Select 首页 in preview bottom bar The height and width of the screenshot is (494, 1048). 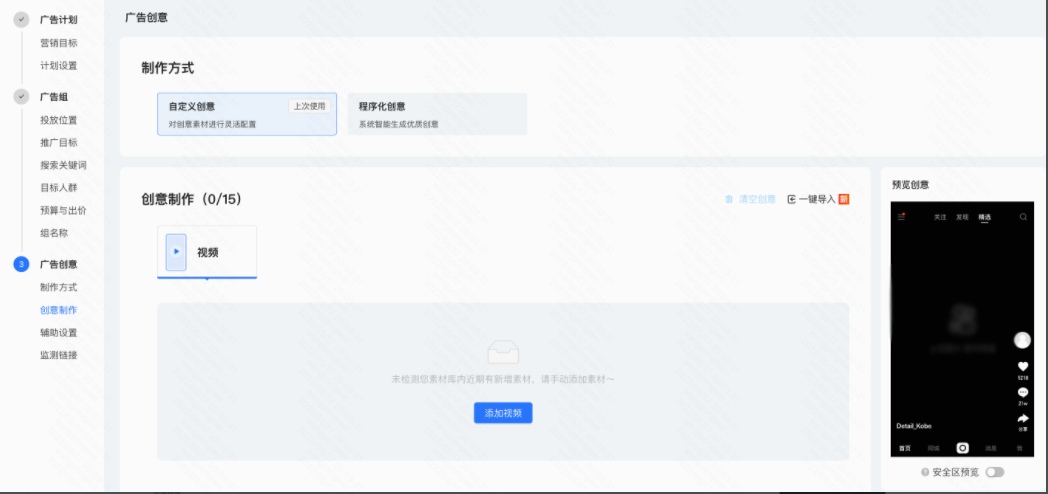pos(904,449)
